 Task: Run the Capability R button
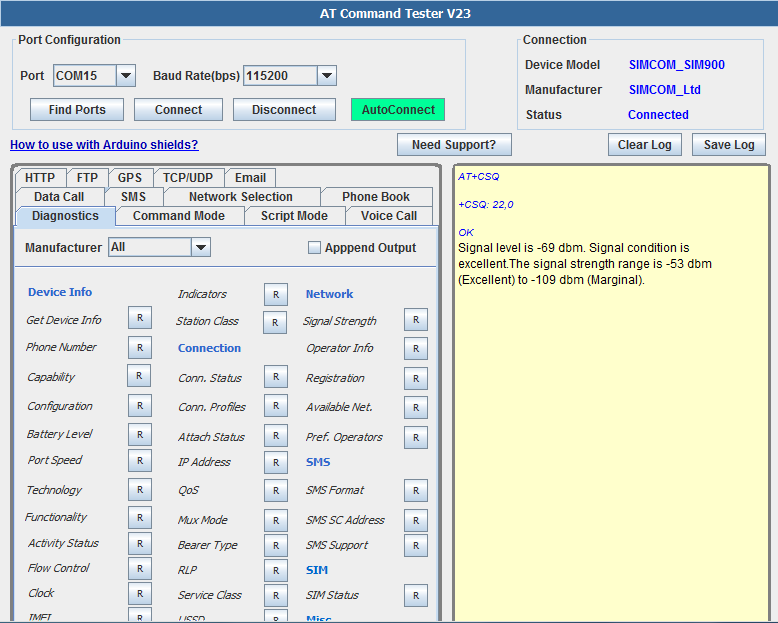[139, 375]
